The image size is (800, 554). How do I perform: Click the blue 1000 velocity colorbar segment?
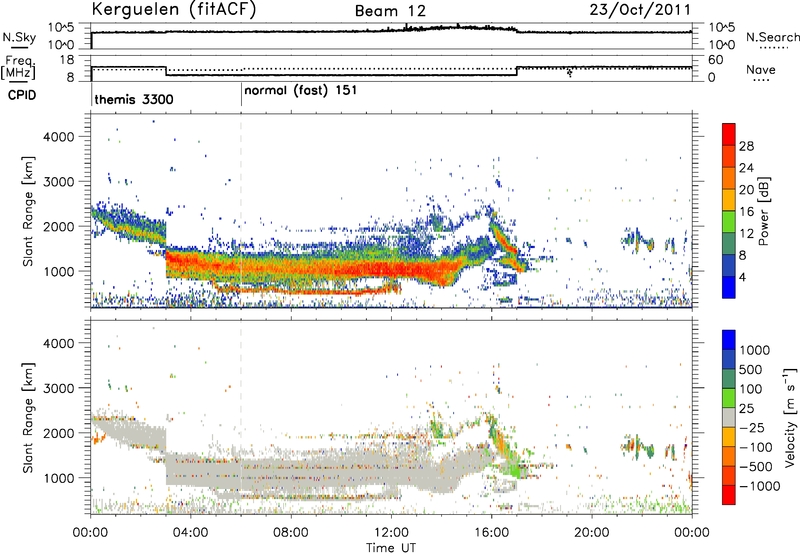coord(729,340)
